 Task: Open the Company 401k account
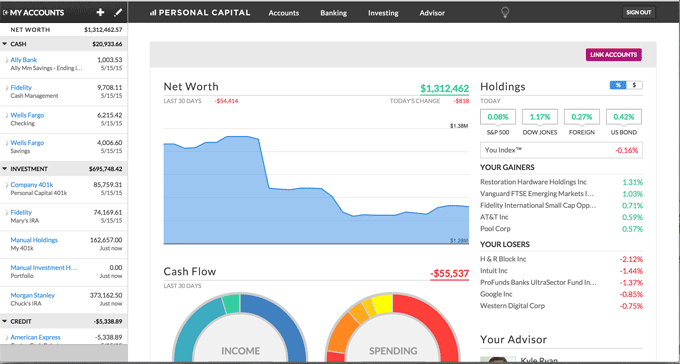pos(32,185)
